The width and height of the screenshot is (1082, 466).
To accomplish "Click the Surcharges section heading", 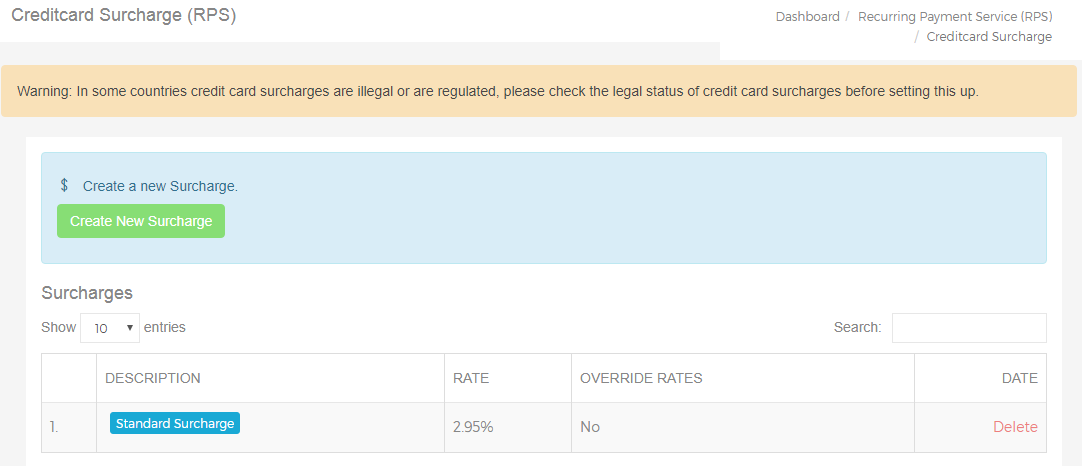I will tap(87, 293).
